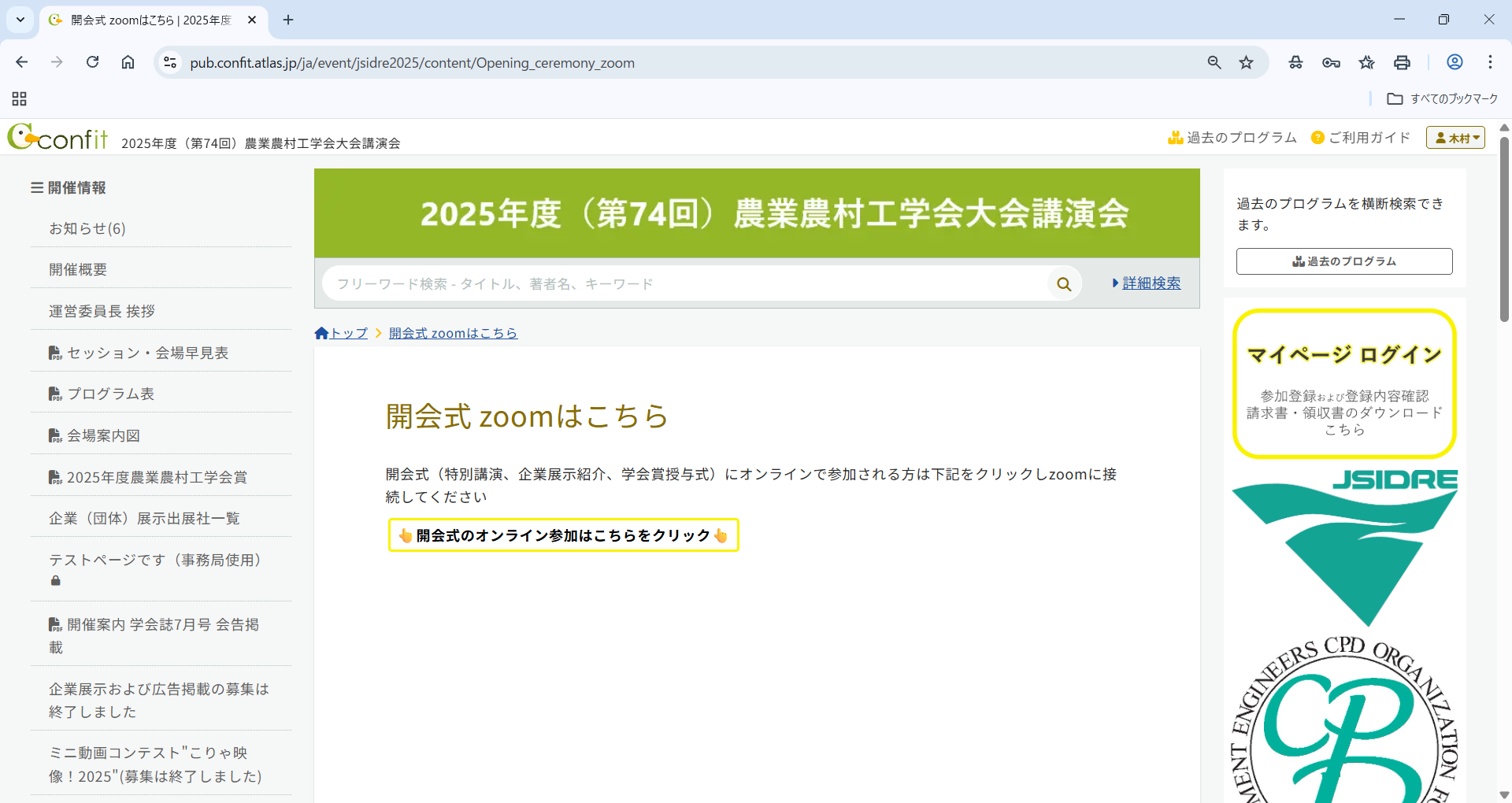The image size is (1512, 803).
Task: Focus the フリーワード検索 search field
Action: 685,283
